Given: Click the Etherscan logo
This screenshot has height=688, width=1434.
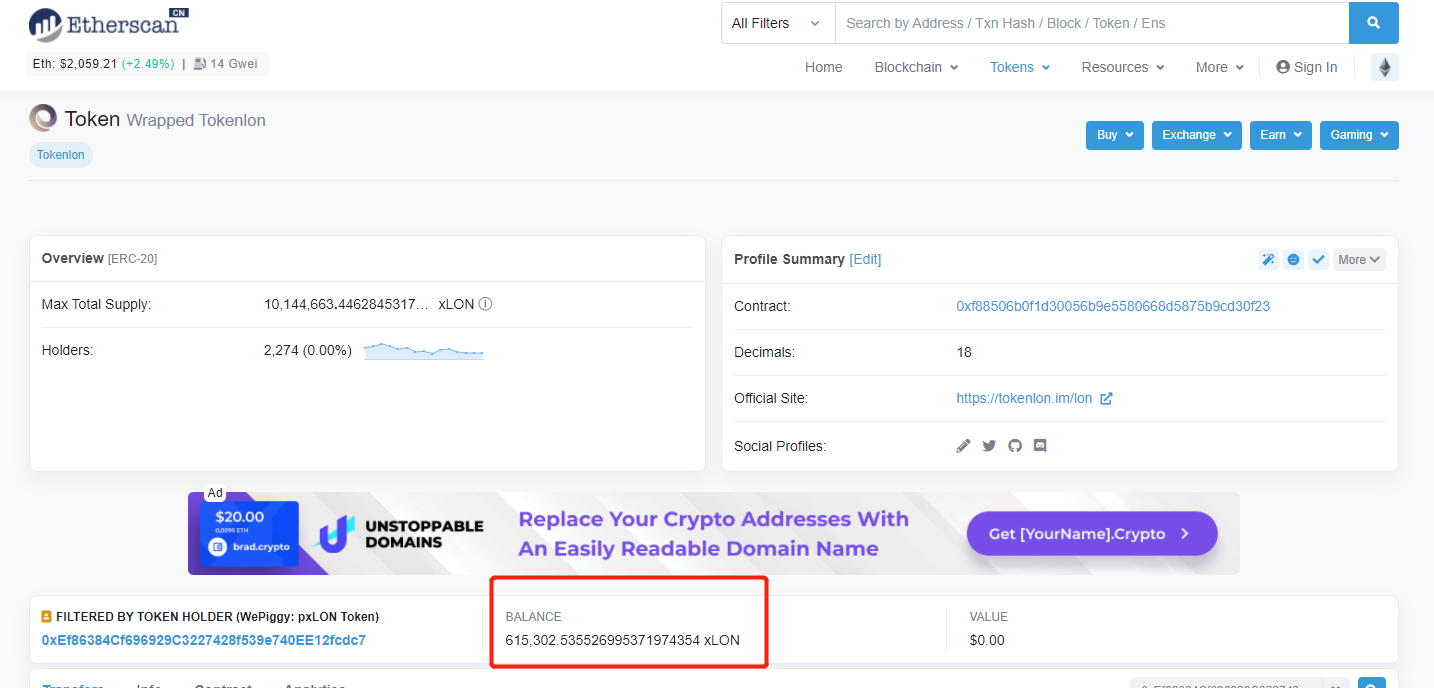Looking at the screenshot, I should pyautogui.click(x=108, y=26).
